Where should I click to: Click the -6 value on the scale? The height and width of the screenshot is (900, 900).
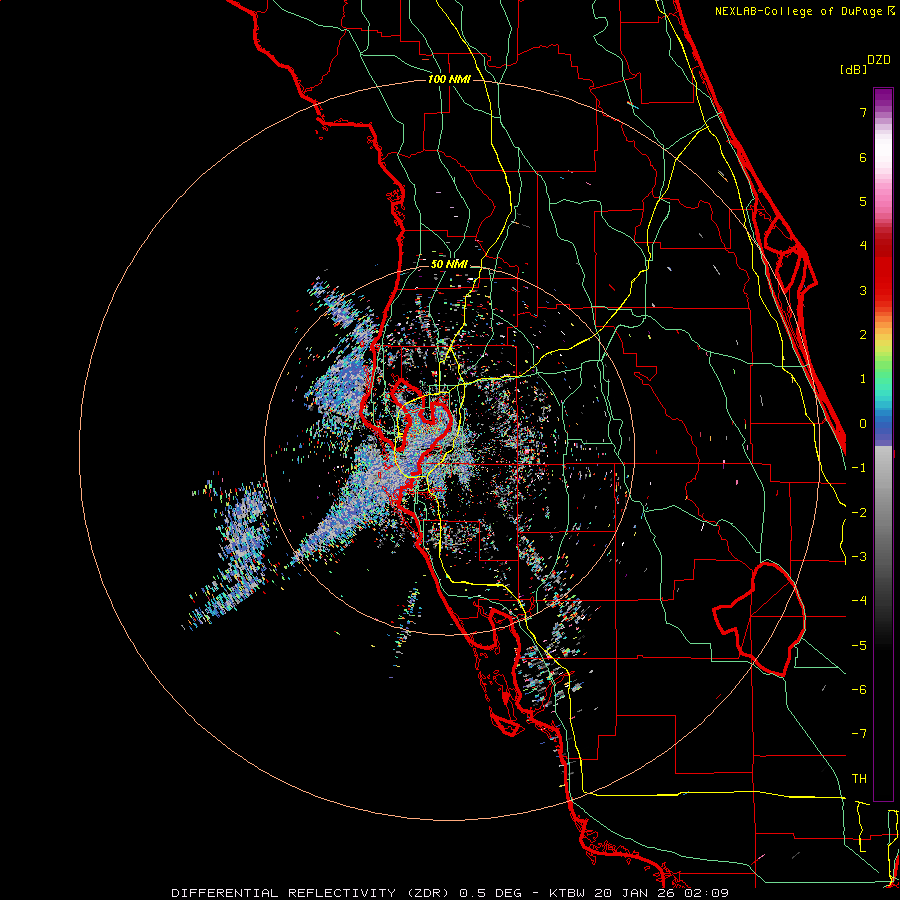point(859,690)
